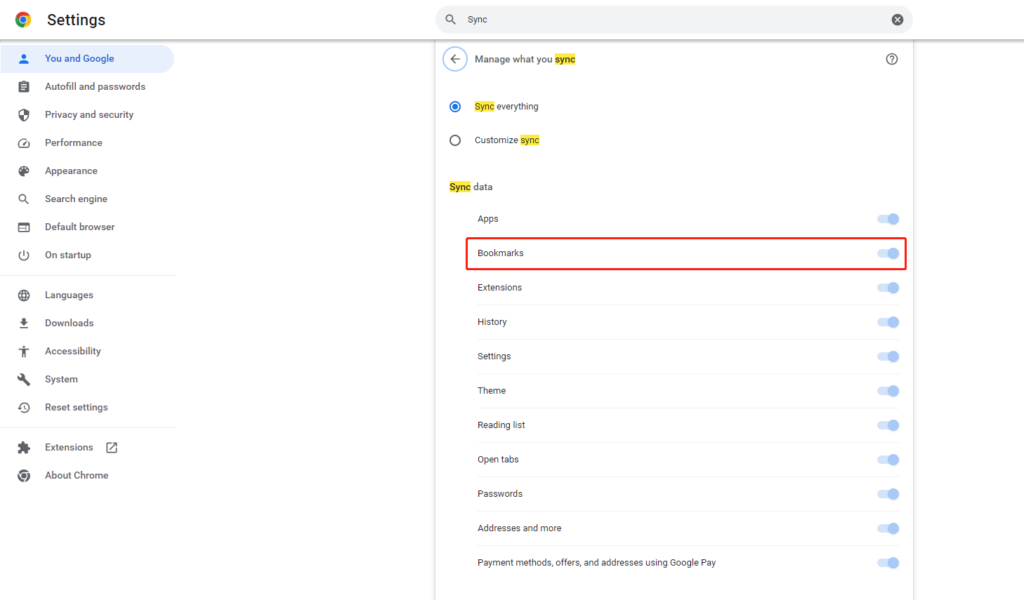Viewport: 1024px width, 600px height.
Task: Go to Performance settings
Action: point(88,143)
